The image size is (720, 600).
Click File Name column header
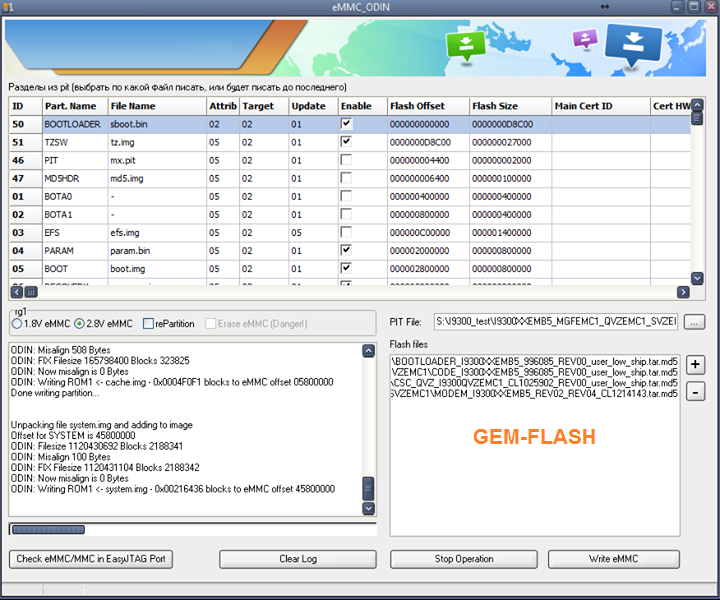(157, 106)
